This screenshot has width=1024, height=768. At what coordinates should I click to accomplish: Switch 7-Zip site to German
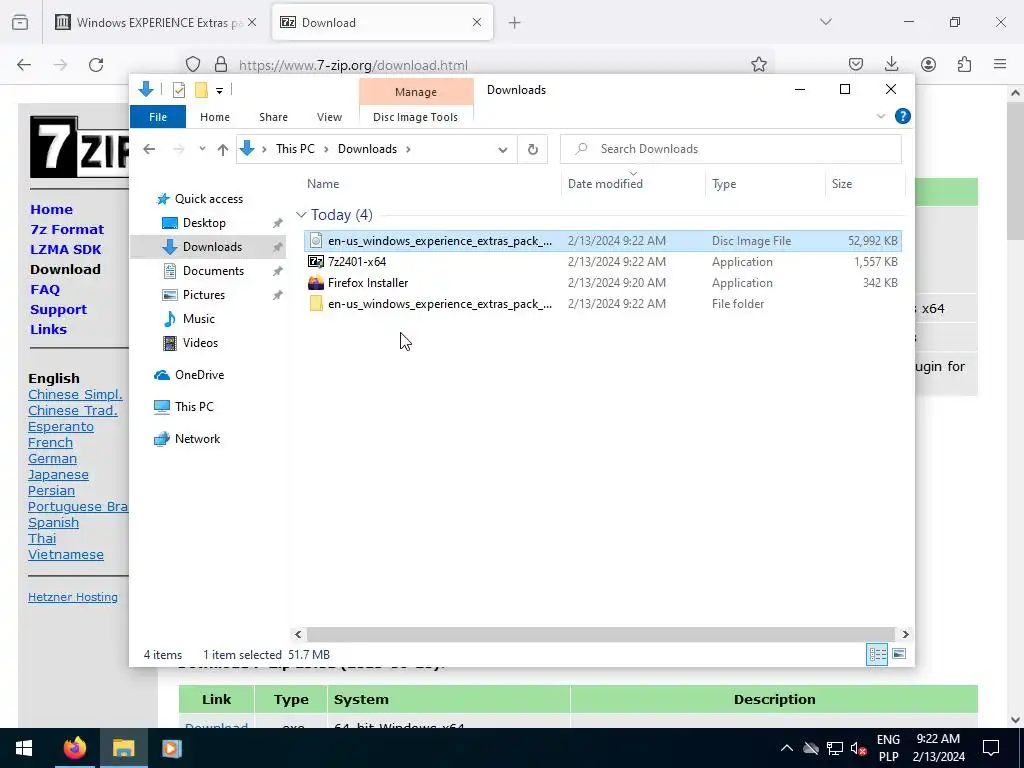click(x=52, y=458)
